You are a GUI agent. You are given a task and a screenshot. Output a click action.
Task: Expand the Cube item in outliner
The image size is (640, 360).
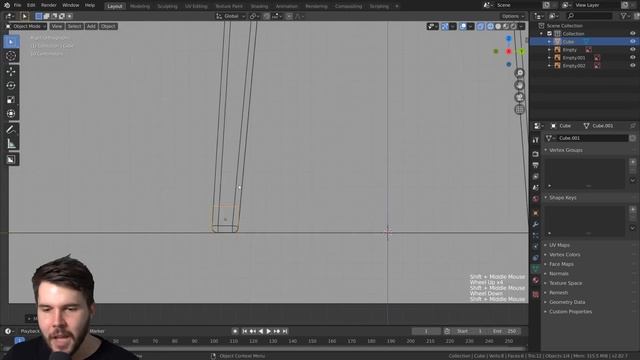(549, 42)
